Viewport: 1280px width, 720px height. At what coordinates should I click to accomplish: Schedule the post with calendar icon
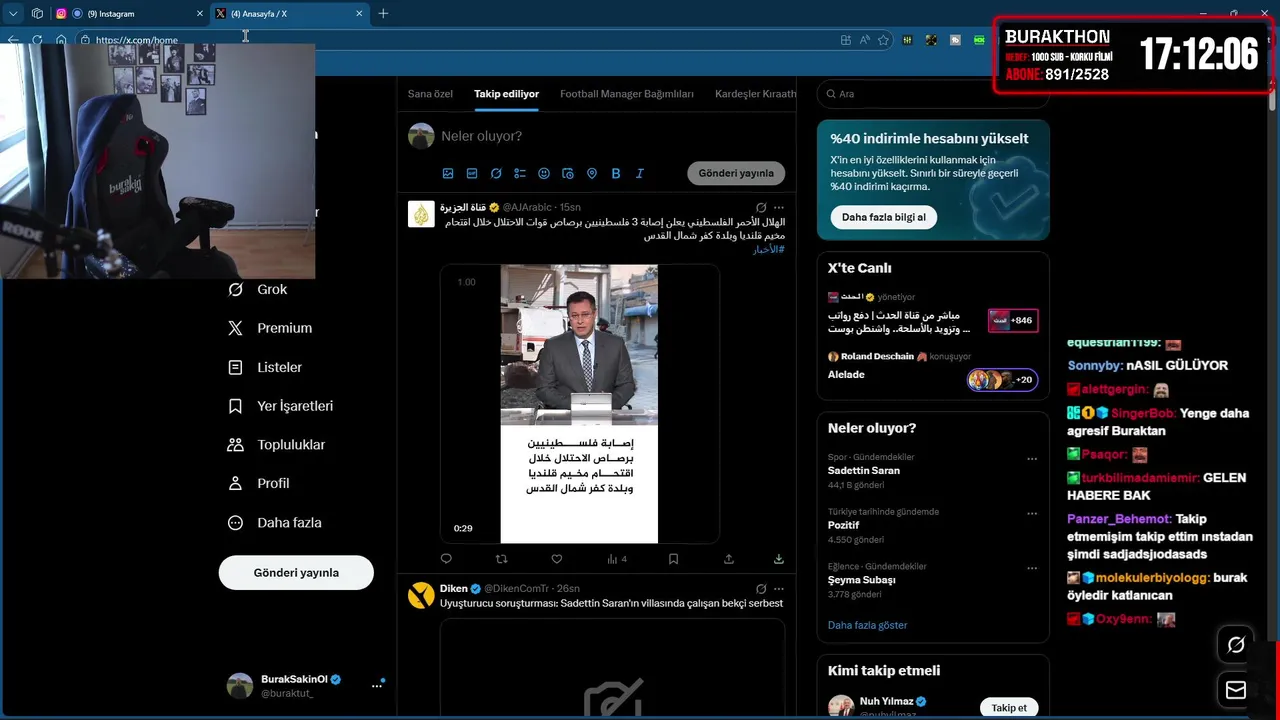[568, 173]
